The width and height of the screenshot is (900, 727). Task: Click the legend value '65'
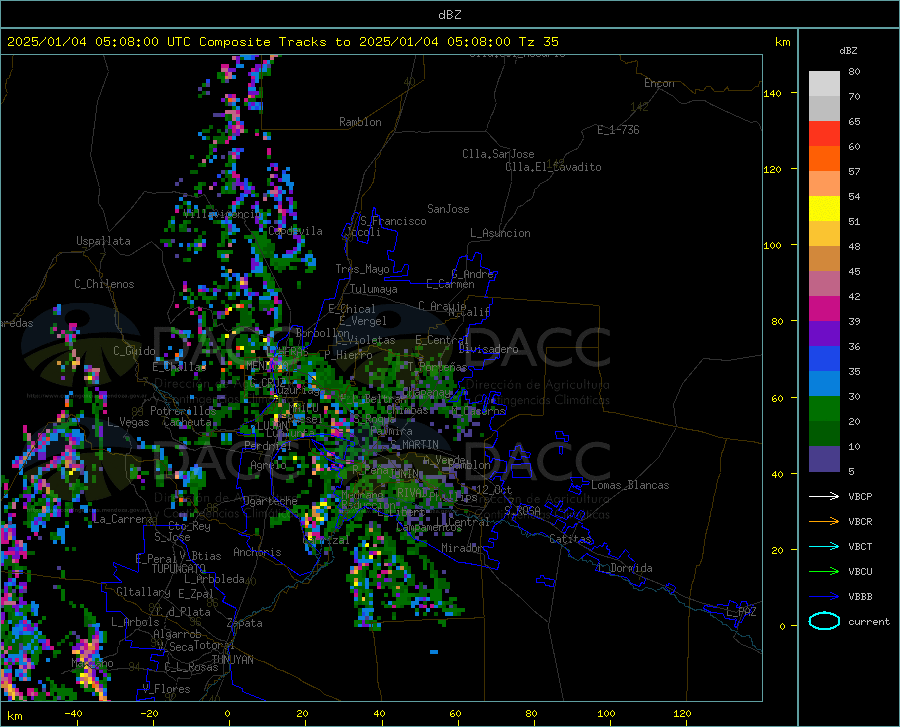click(x=854, y=122)
